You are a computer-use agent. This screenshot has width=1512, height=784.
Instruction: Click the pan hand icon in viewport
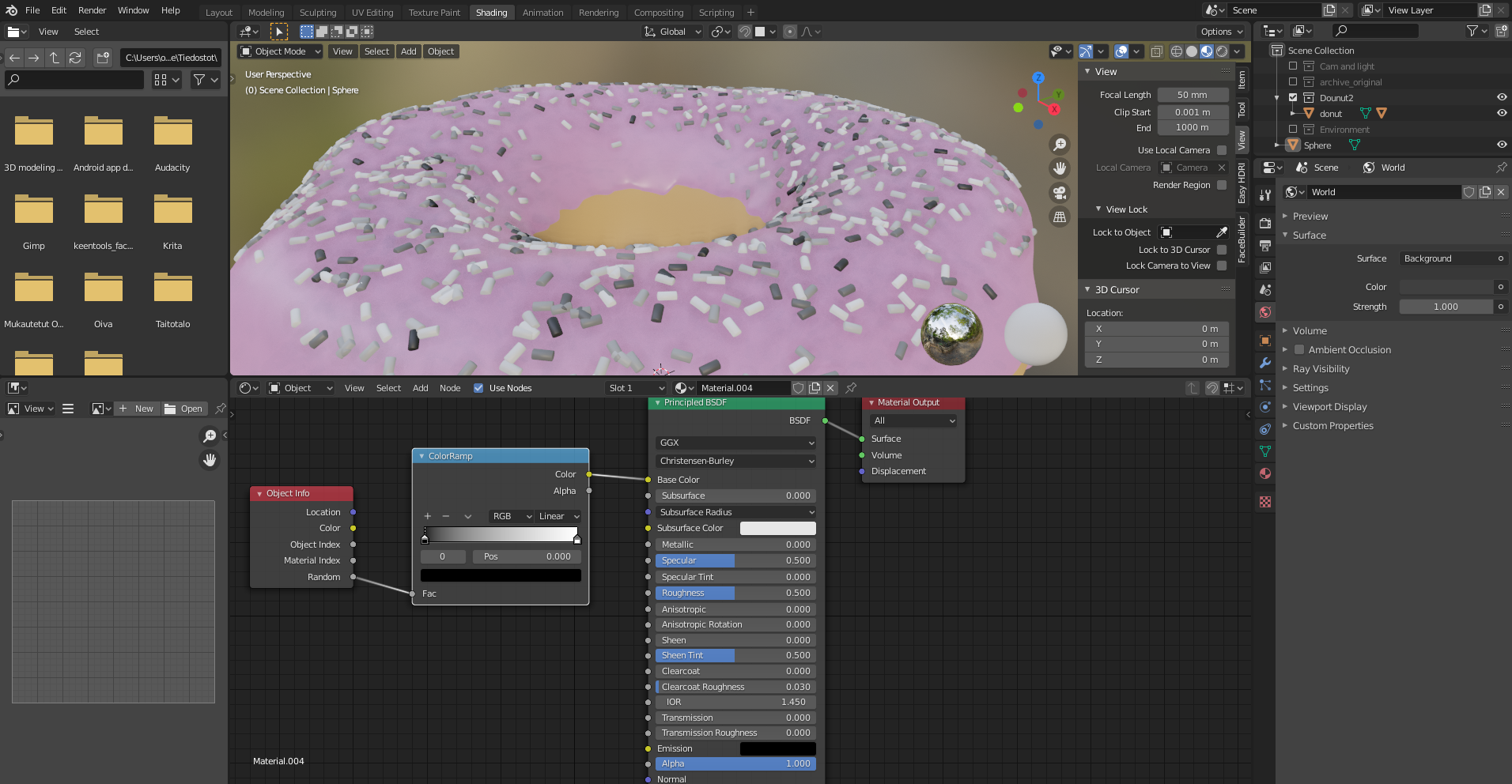(x=1060, y=168)
